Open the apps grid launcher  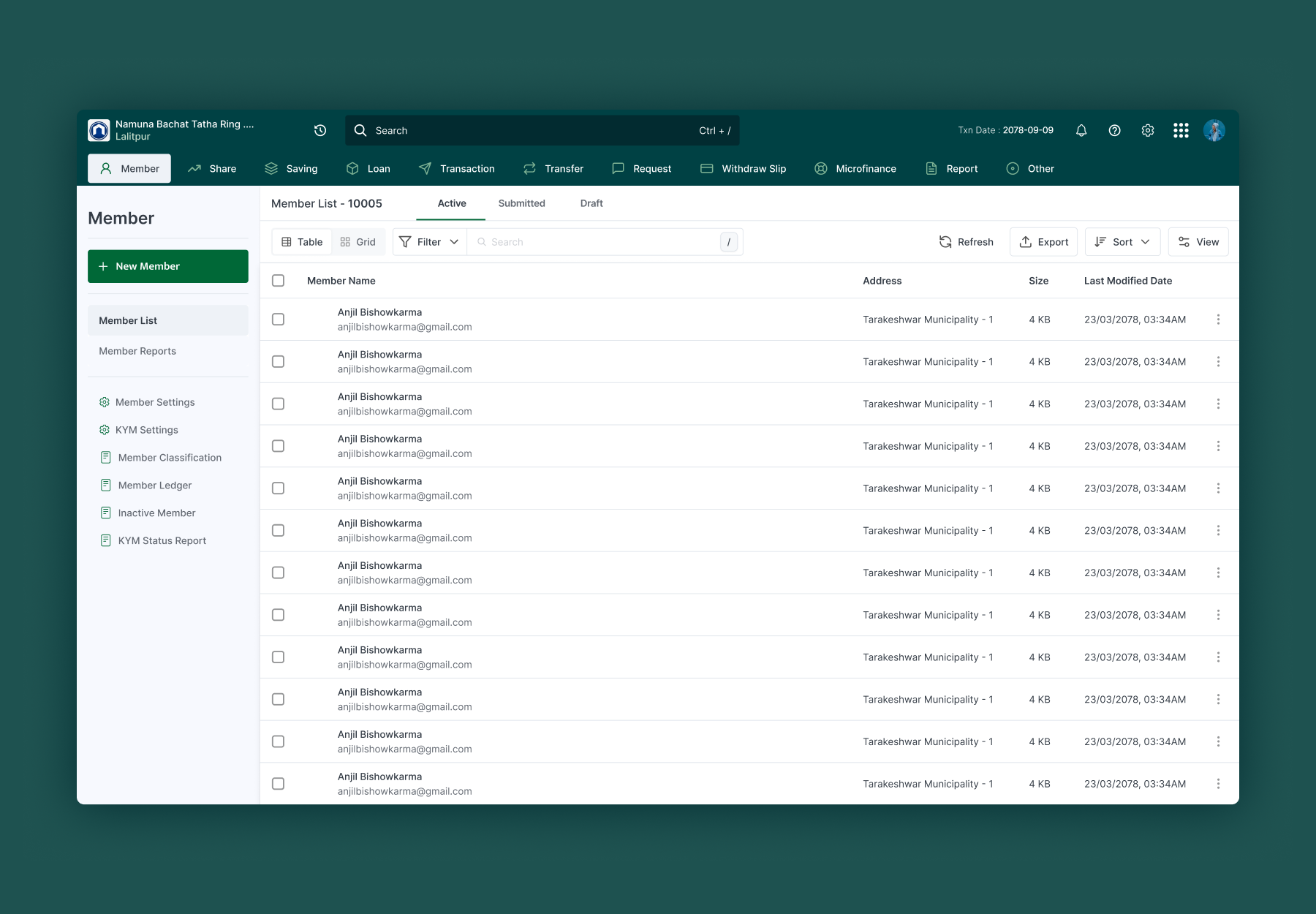coord(1181,130)
